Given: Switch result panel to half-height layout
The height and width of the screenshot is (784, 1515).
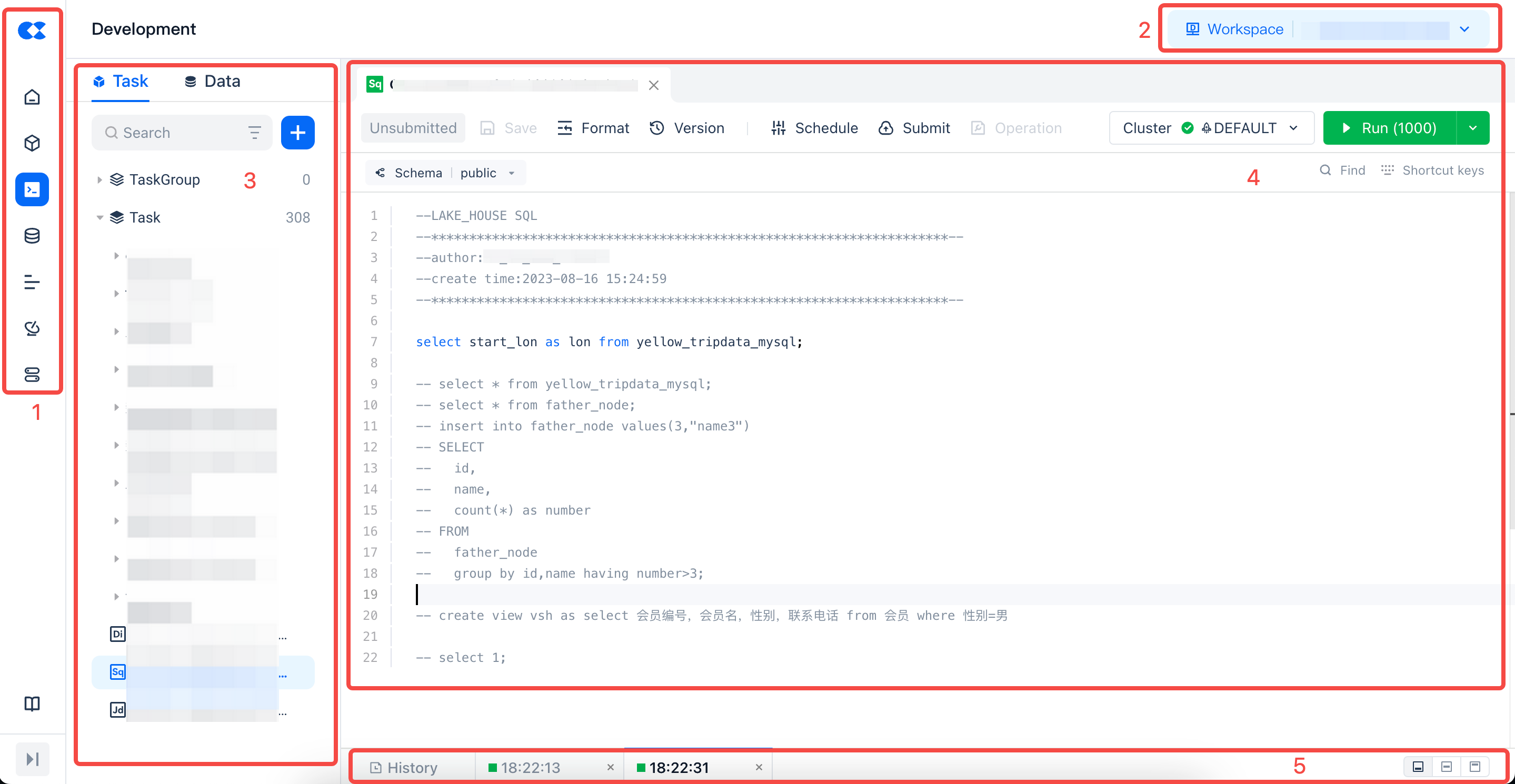Looking at the screenshot, I should click(1446, 766).
